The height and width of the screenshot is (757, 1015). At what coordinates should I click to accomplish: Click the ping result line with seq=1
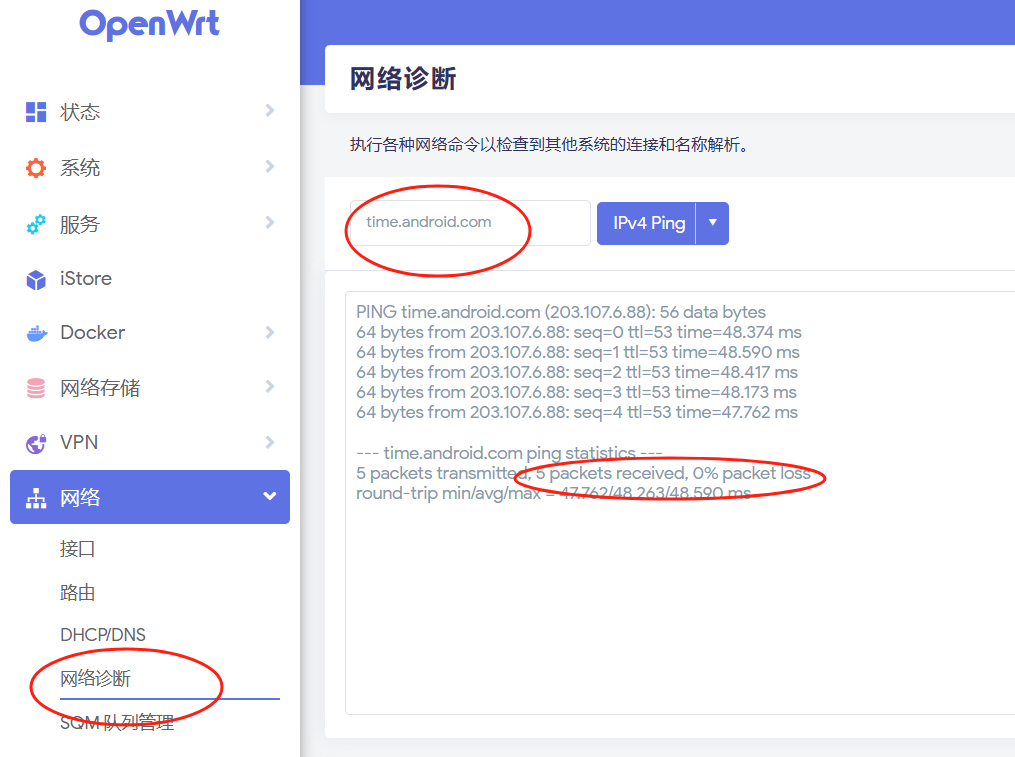(577, 352)
